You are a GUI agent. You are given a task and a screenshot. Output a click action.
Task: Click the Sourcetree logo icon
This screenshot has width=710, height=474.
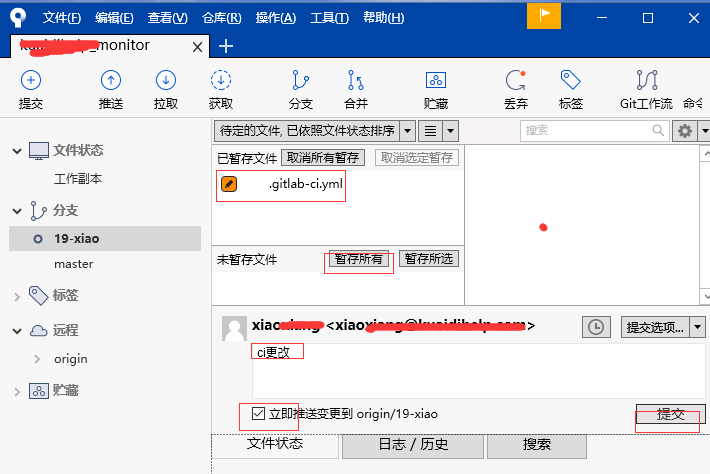click(18, 18)
